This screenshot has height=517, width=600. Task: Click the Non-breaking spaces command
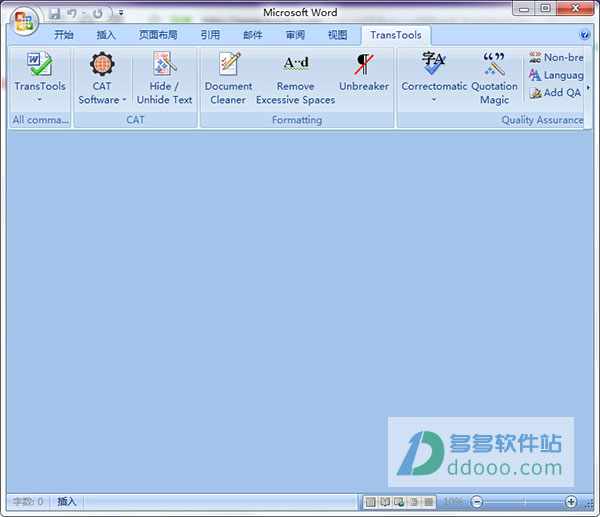556,57
